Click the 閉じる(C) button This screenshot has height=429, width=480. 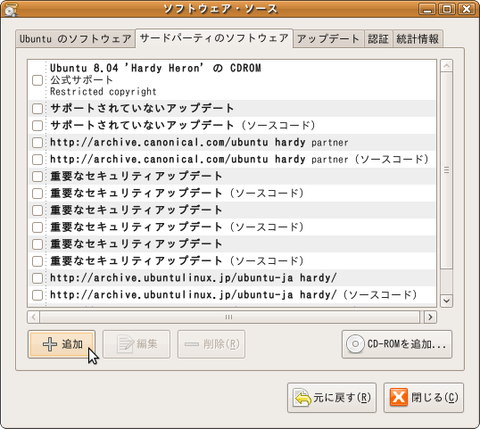423,397
